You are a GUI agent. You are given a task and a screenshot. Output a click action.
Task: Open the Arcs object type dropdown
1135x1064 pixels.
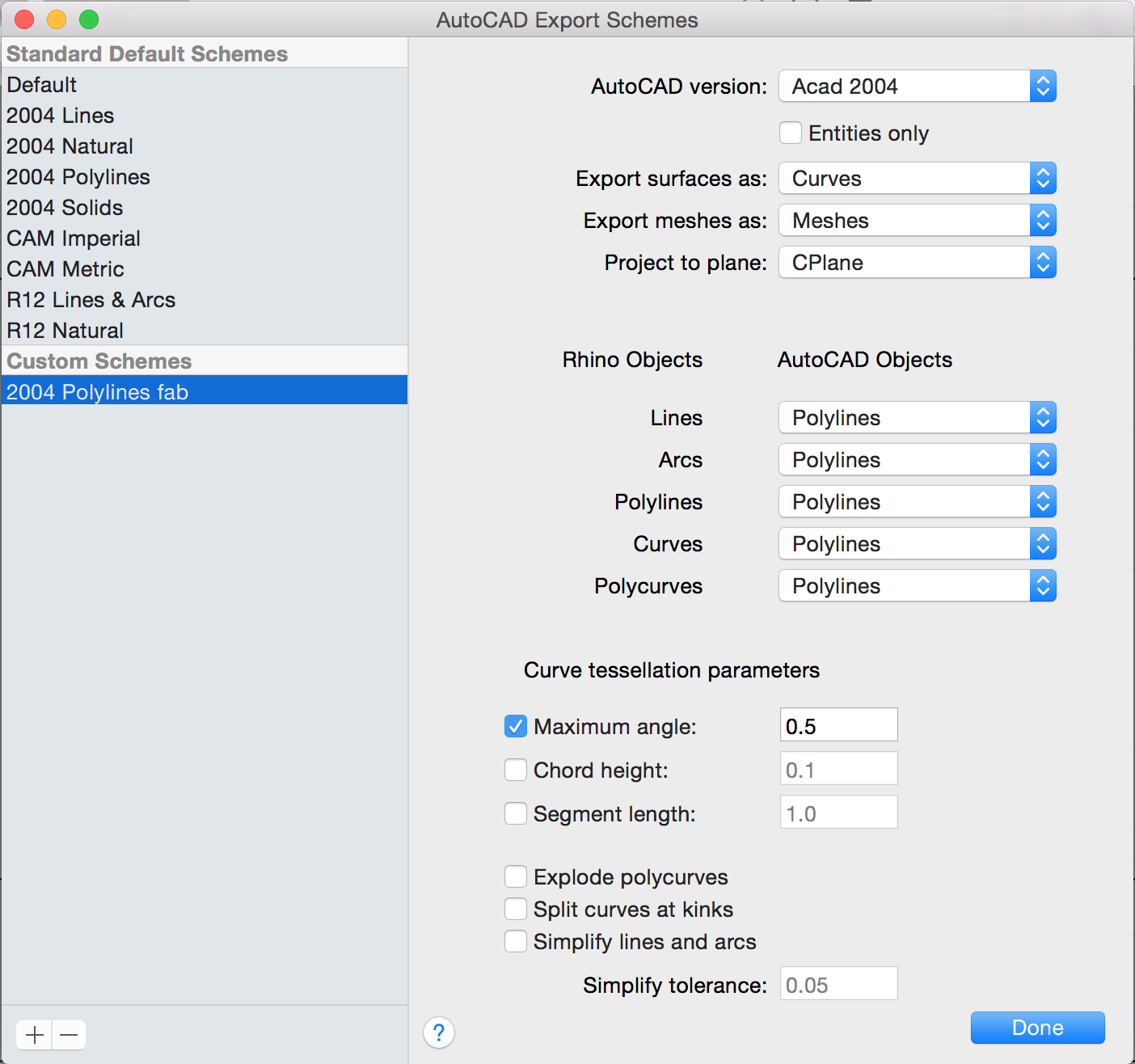tap(918, 459)
